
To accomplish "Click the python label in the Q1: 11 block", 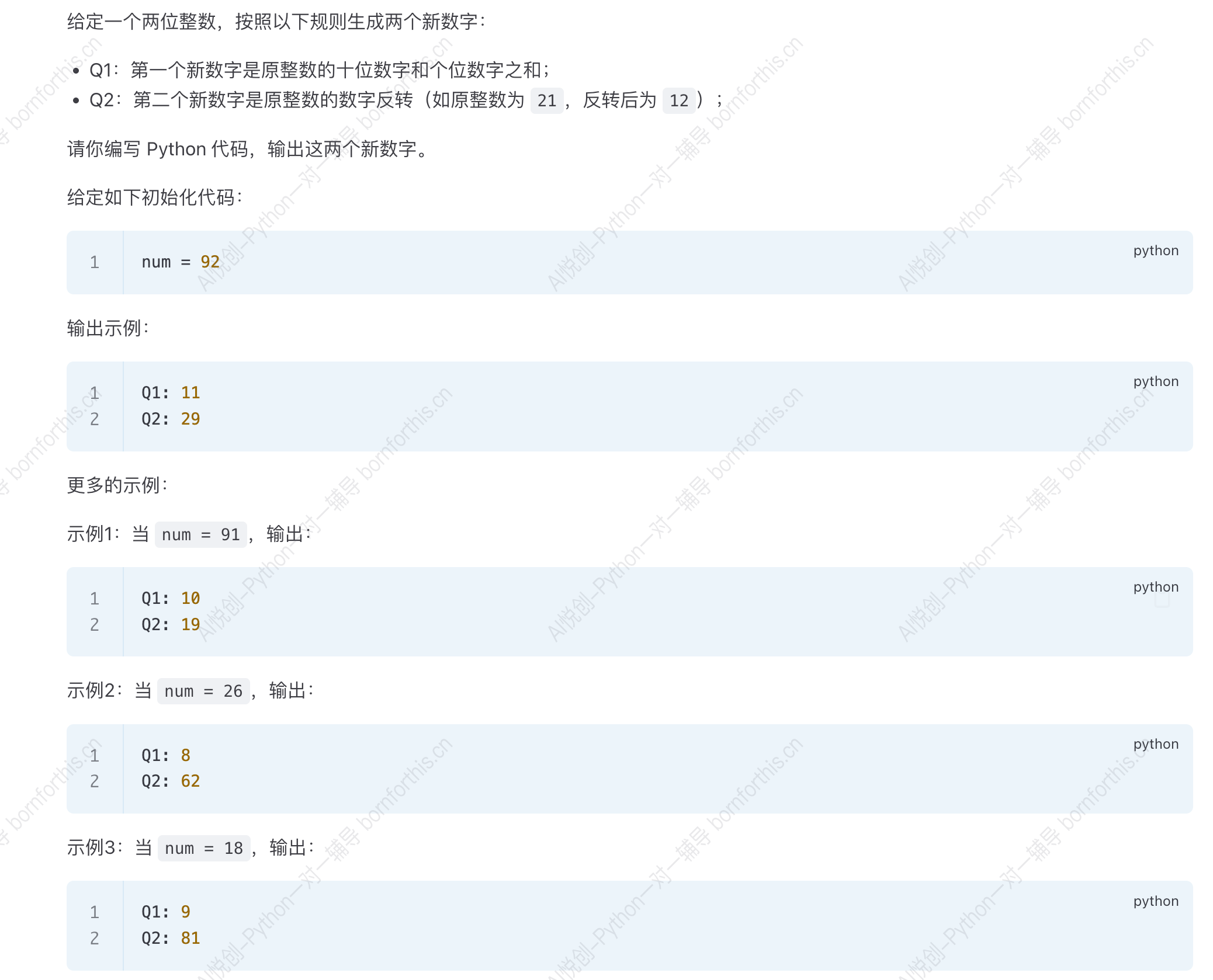I will (1156, 381).
